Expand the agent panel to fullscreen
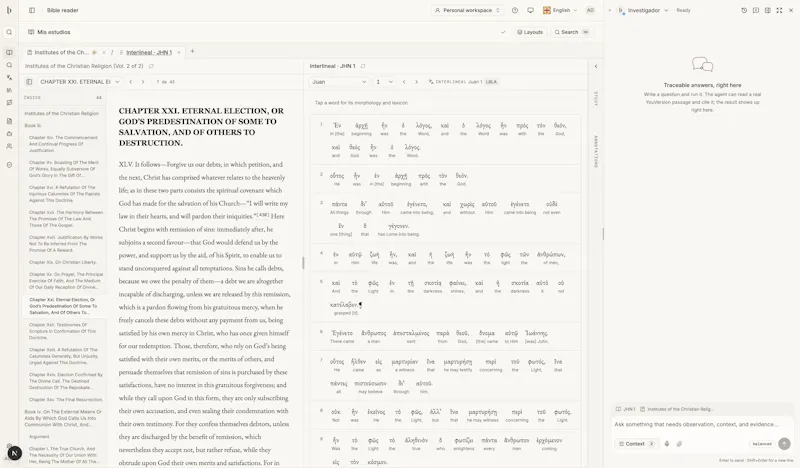800x468 pixels. coord(779,10)
